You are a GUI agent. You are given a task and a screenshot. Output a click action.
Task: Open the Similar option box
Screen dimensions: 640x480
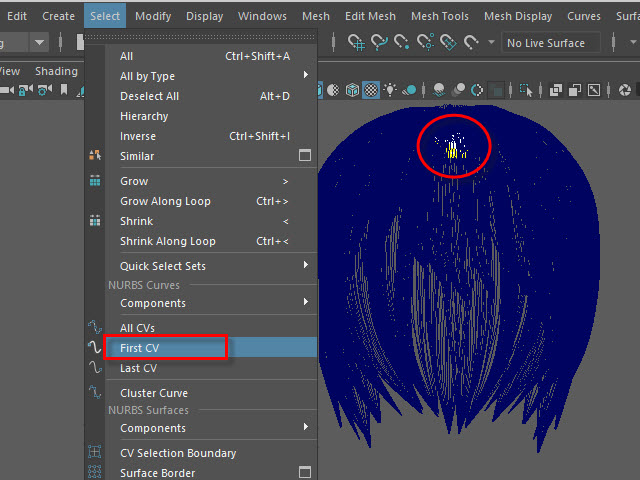pos(305,156)
